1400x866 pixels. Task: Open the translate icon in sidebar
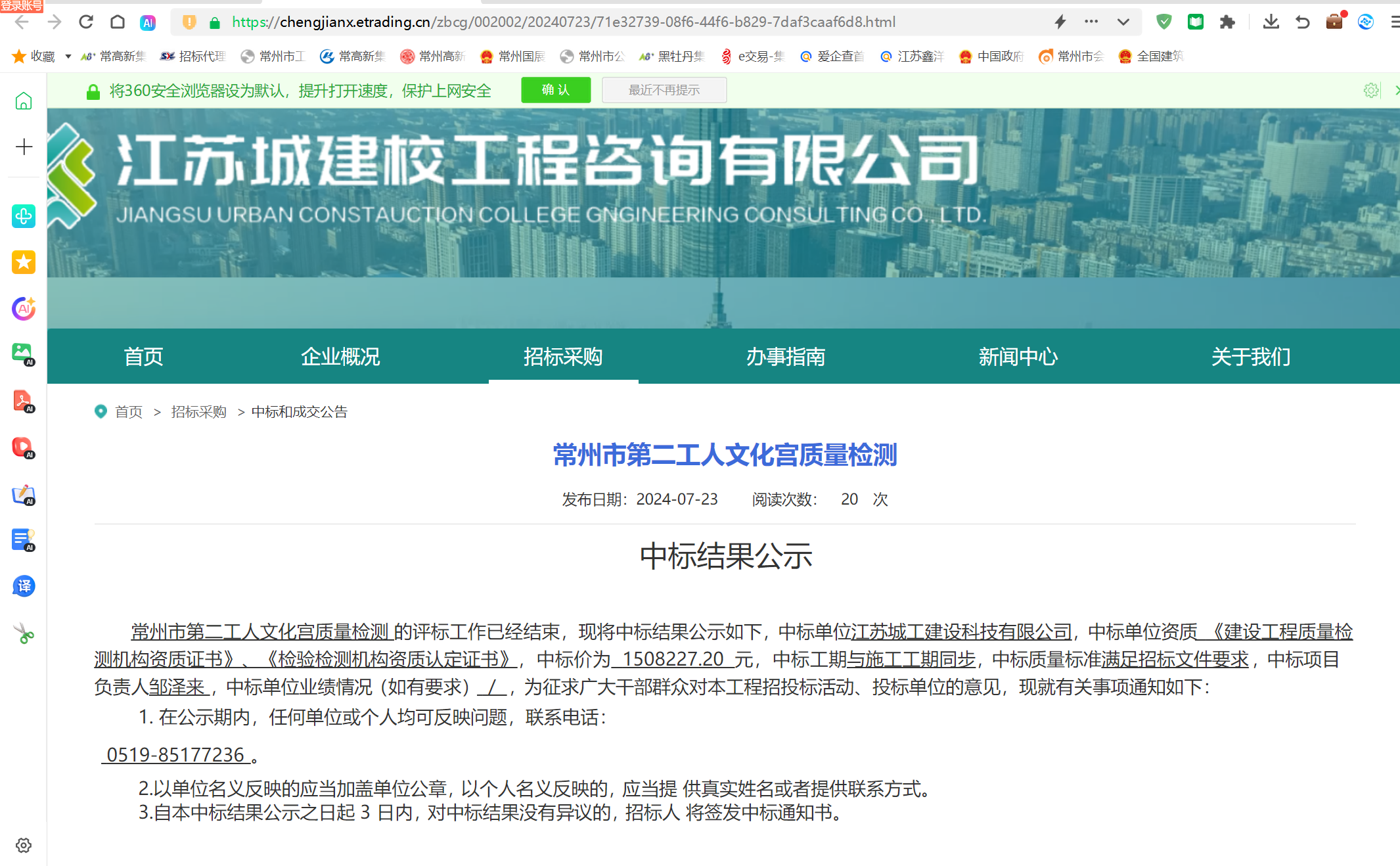(x=24, y=586)
